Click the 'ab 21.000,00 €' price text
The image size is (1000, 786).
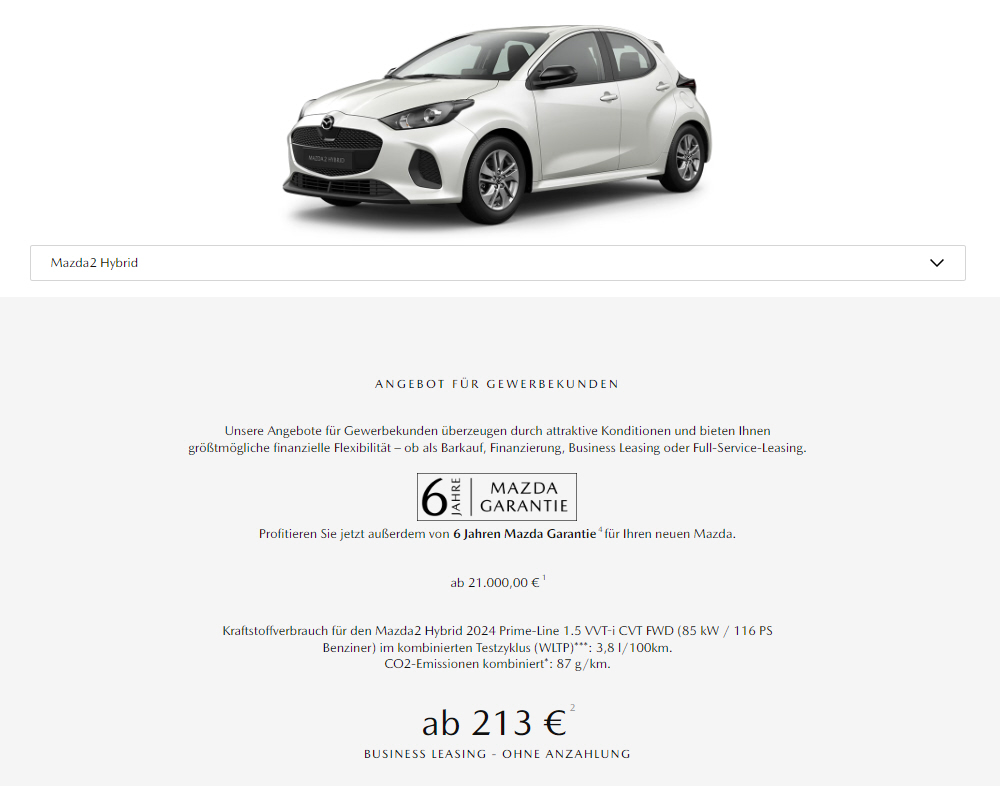pos(494,582)
